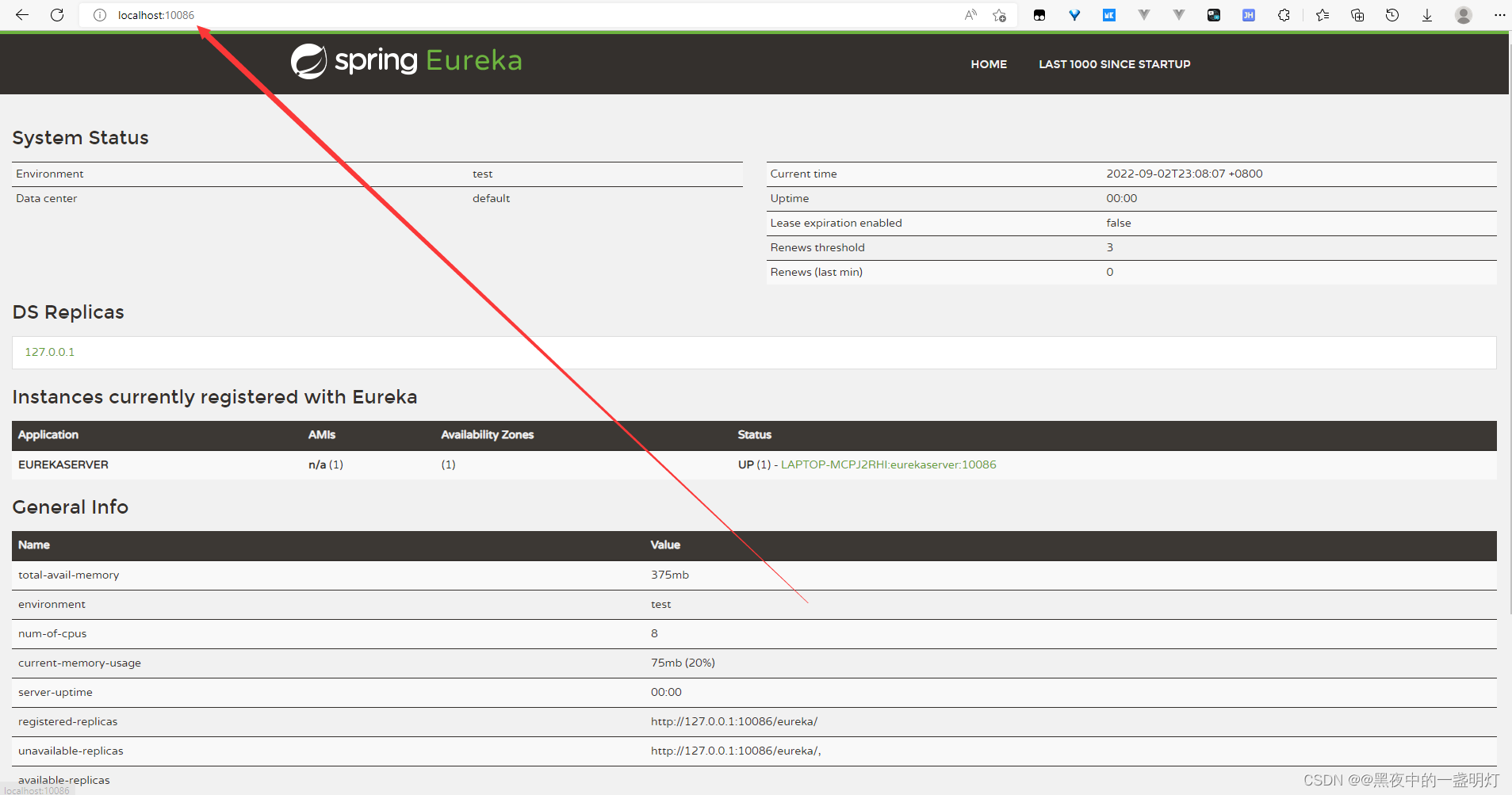Image resolution: width=1512 pixels, height=795 pixels.
Task: Open the Favorites list icon
Action: (1323, 15)
